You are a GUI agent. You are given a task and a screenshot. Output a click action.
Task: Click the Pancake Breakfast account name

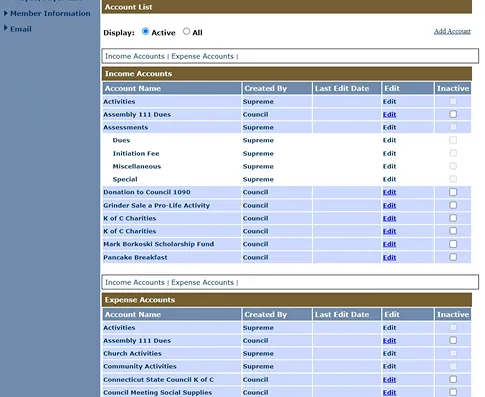pos(135,257)
